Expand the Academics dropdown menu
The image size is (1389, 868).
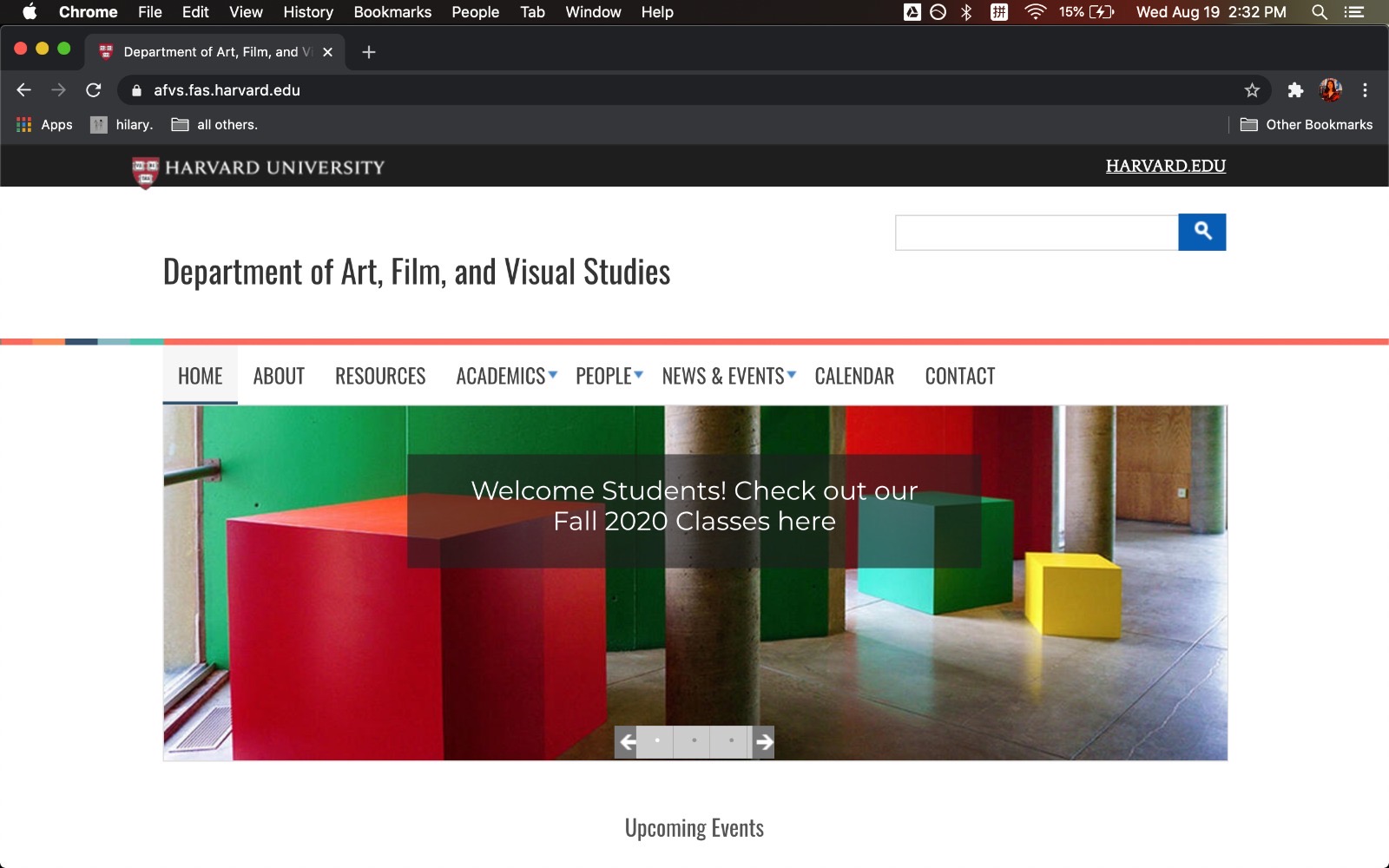[x=506, y=376]
